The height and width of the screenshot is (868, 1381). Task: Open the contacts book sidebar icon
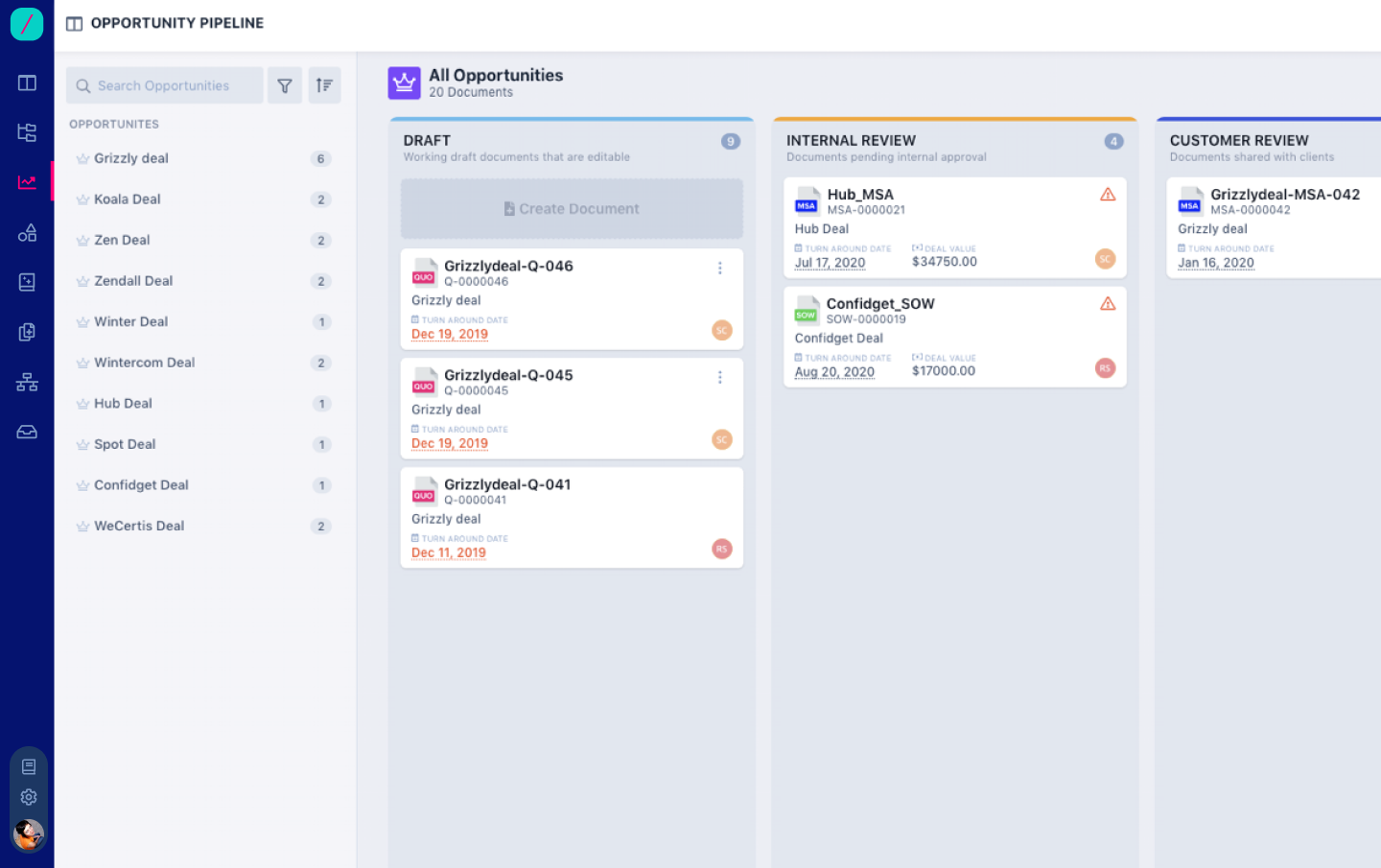click(x=27, y=282)
